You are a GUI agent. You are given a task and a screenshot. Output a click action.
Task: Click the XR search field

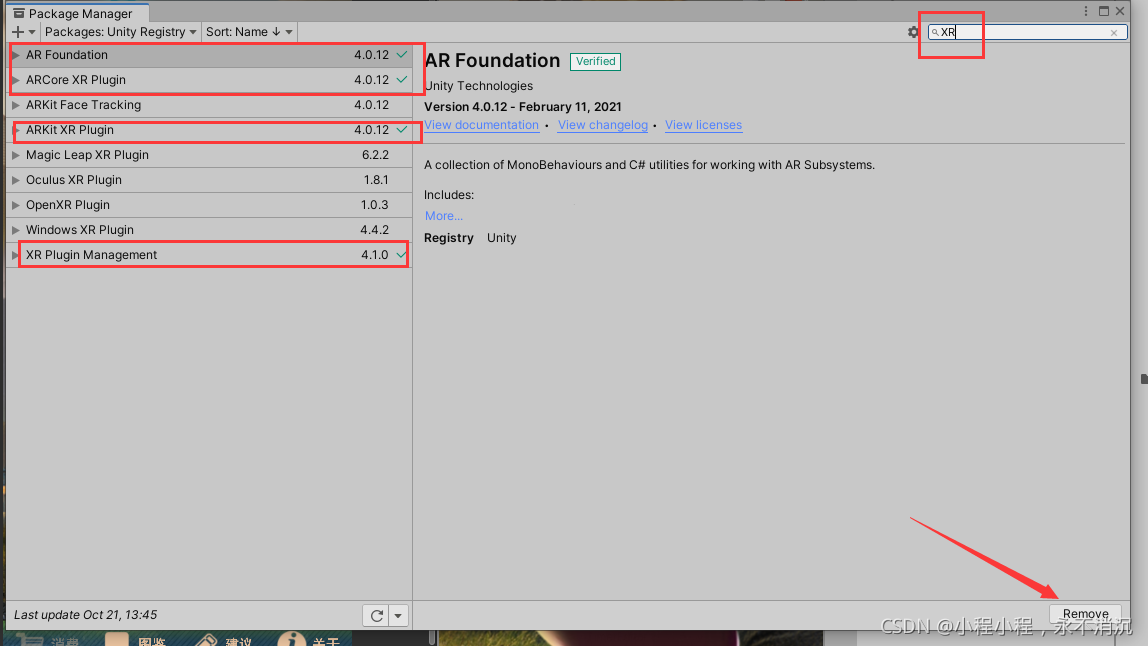(1025, 32)
